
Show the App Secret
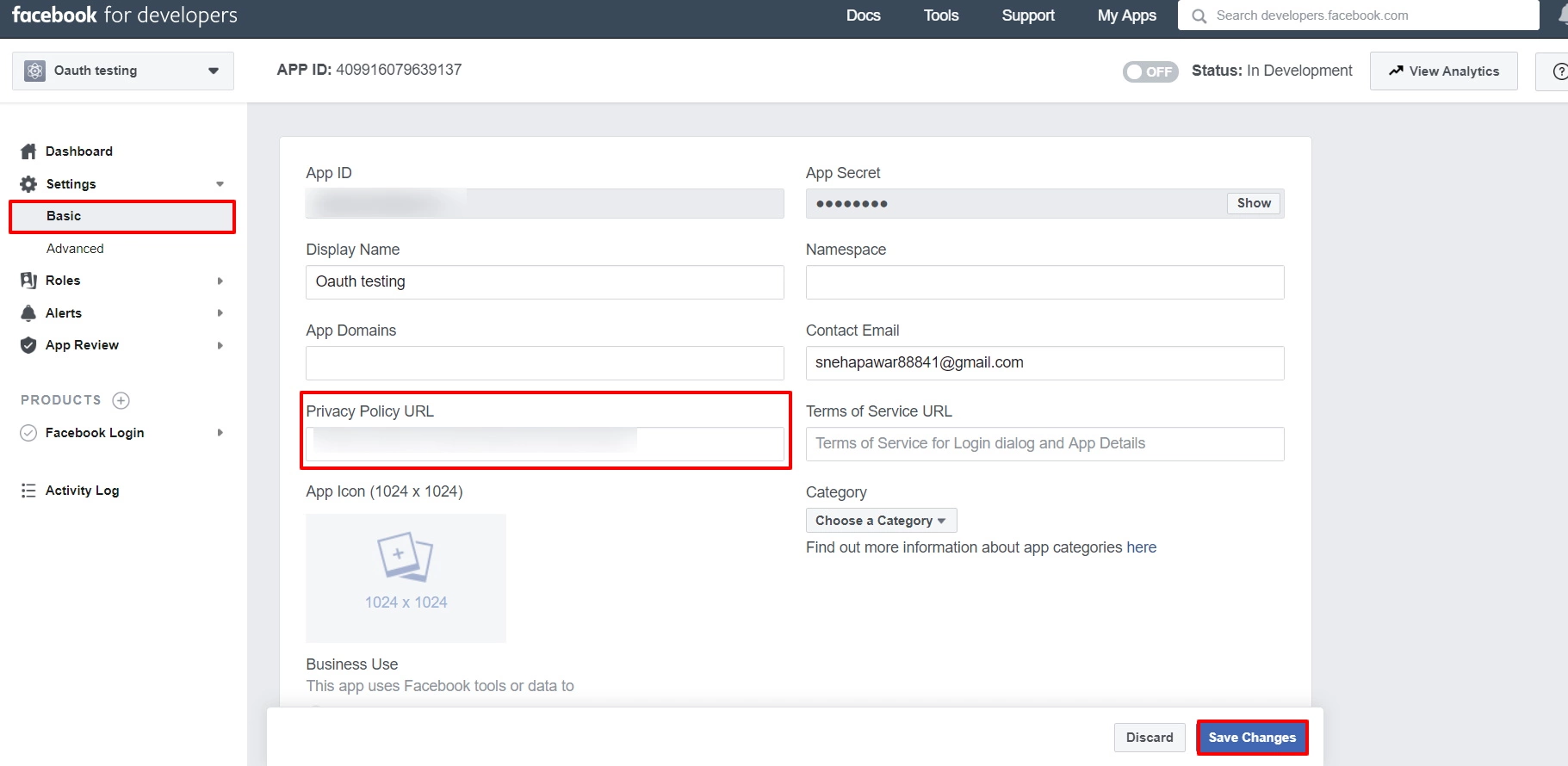click(x=1254, y=203)
